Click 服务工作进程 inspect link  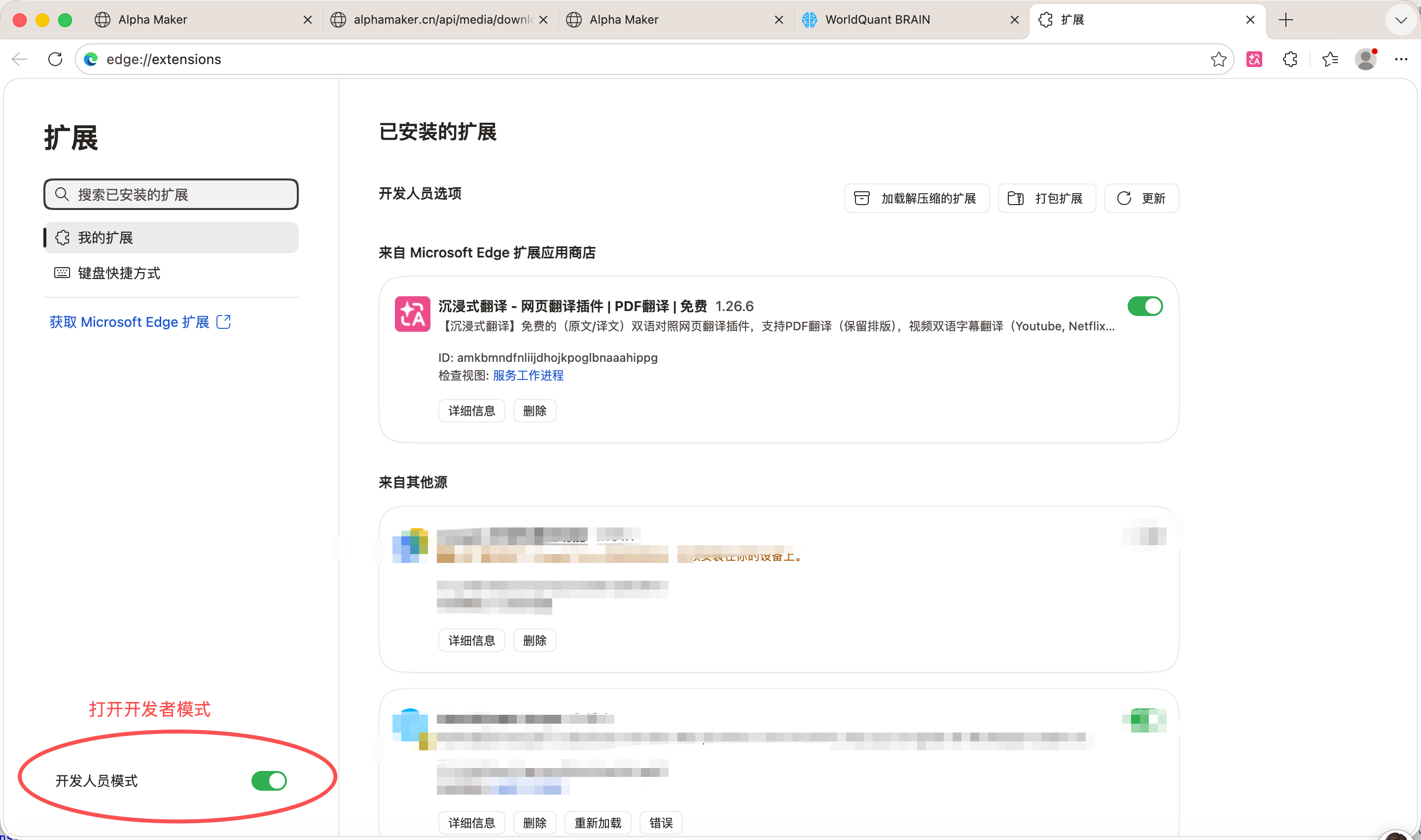(528, 375)
